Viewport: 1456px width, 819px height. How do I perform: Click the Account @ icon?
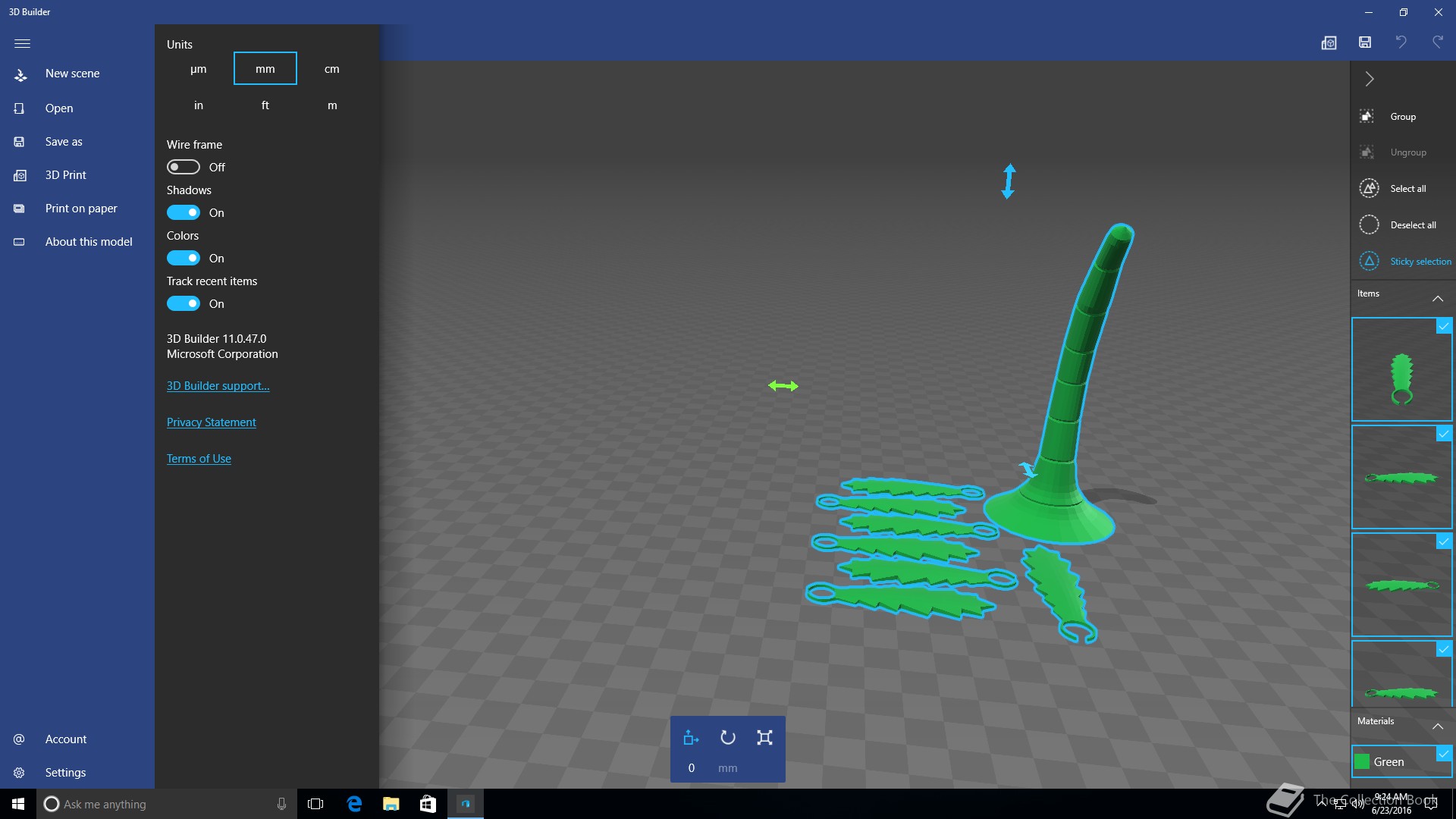(19, 739)
